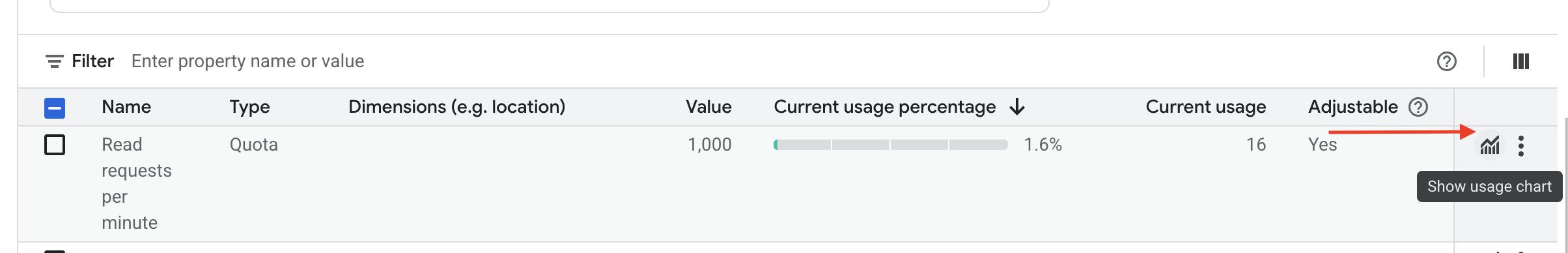Click Current usage percentage column header
The height and width of the screenshot is (253, 1568).
(x=884, y=107)
